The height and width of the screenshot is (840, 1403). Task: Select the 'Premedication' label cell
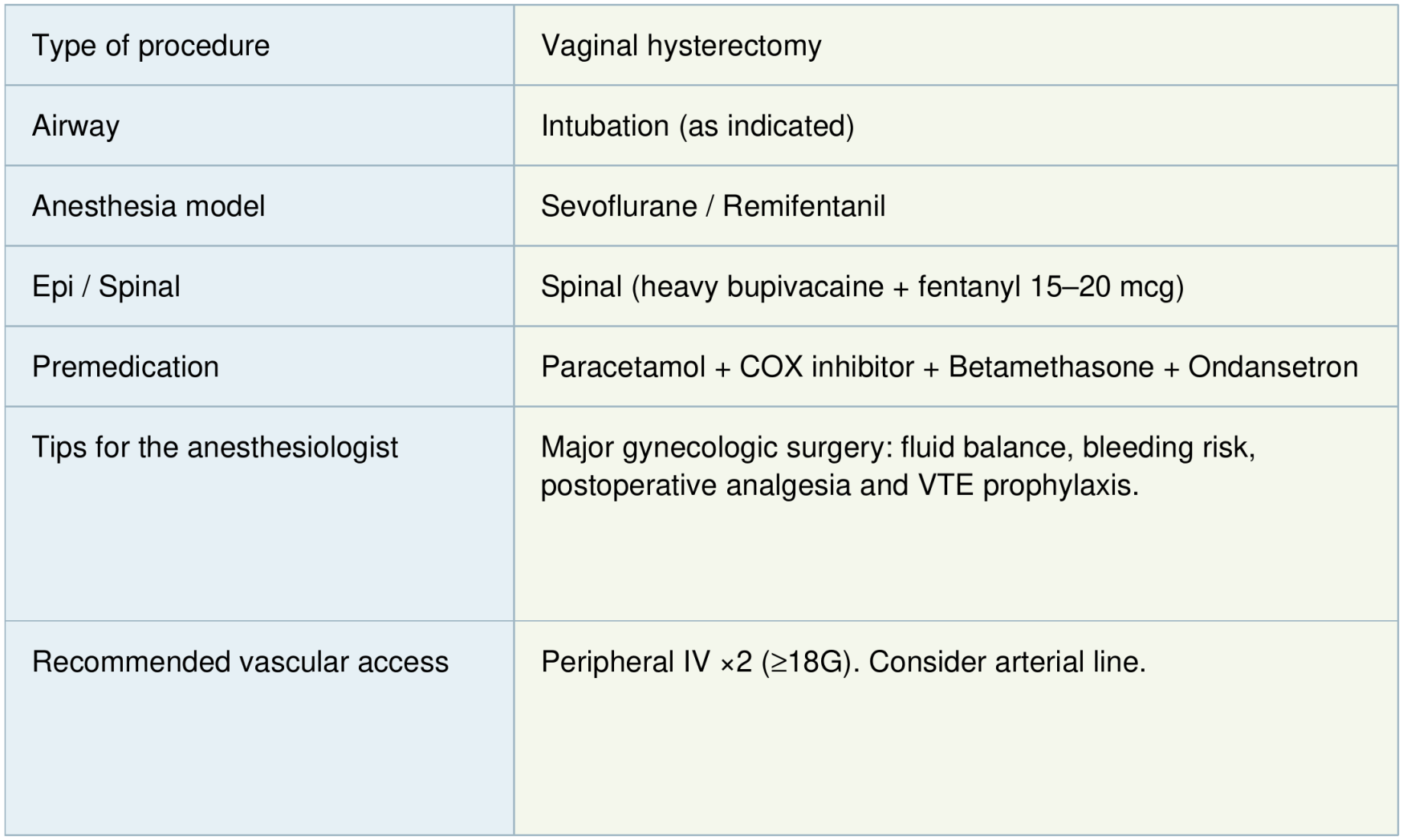tap(259, 366)
